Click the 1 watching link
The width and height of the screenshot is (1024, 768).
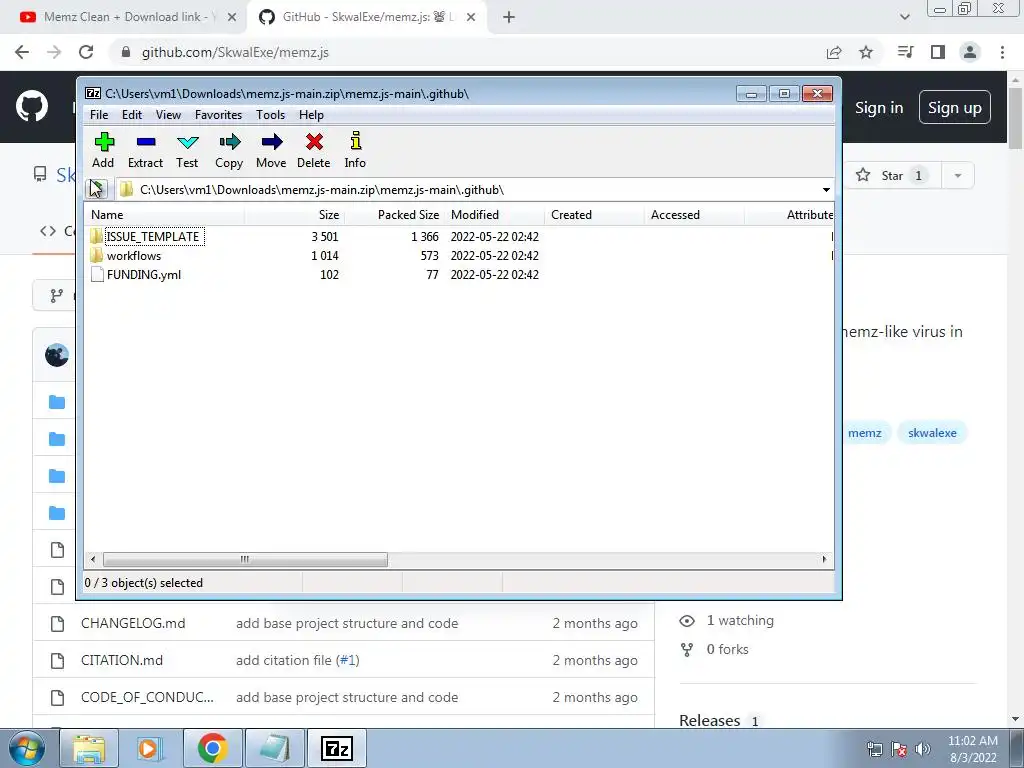740,620
